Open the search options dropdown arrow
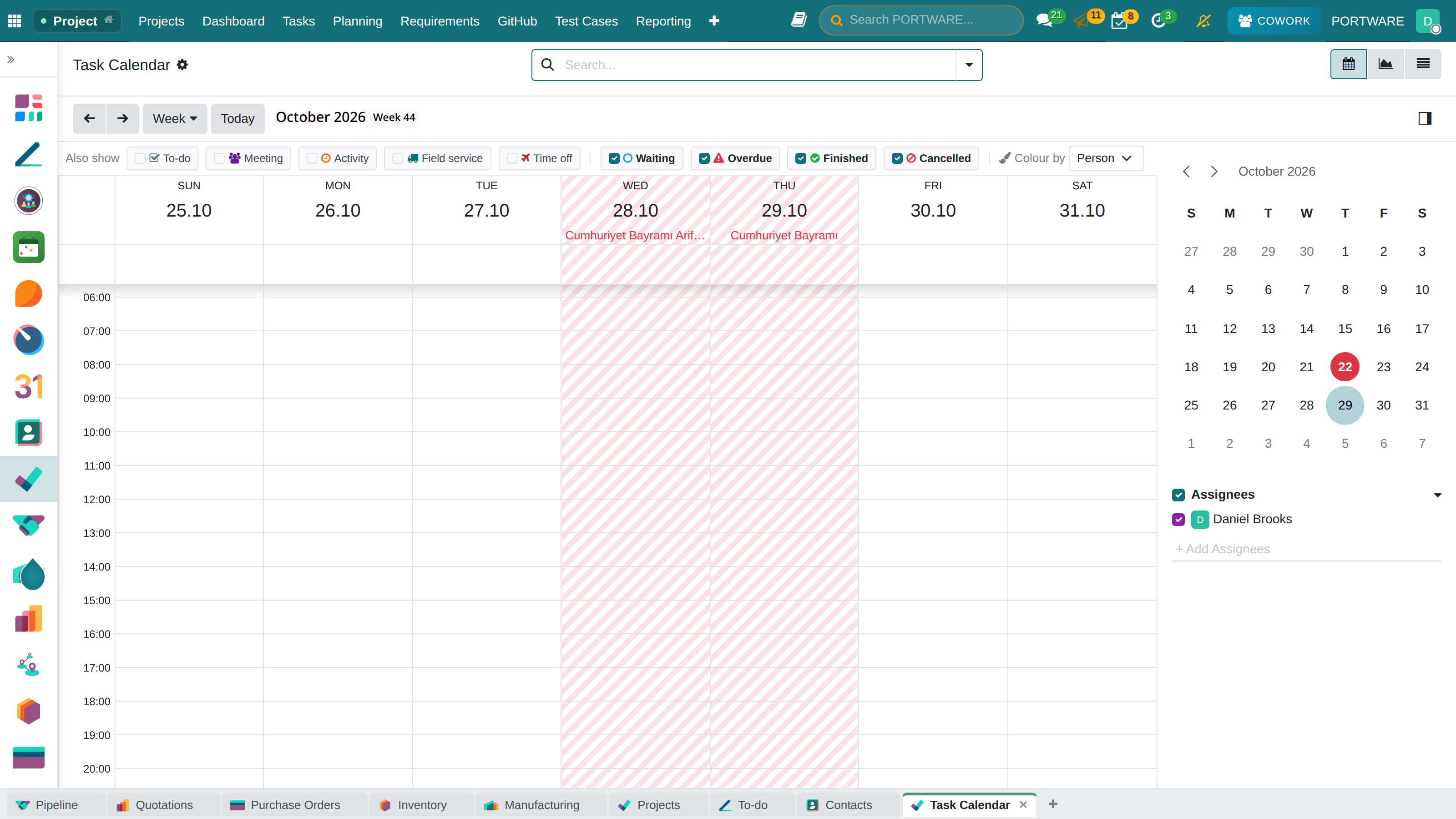1456x819 pixels. pyautogui.click(x=969, y=65)
